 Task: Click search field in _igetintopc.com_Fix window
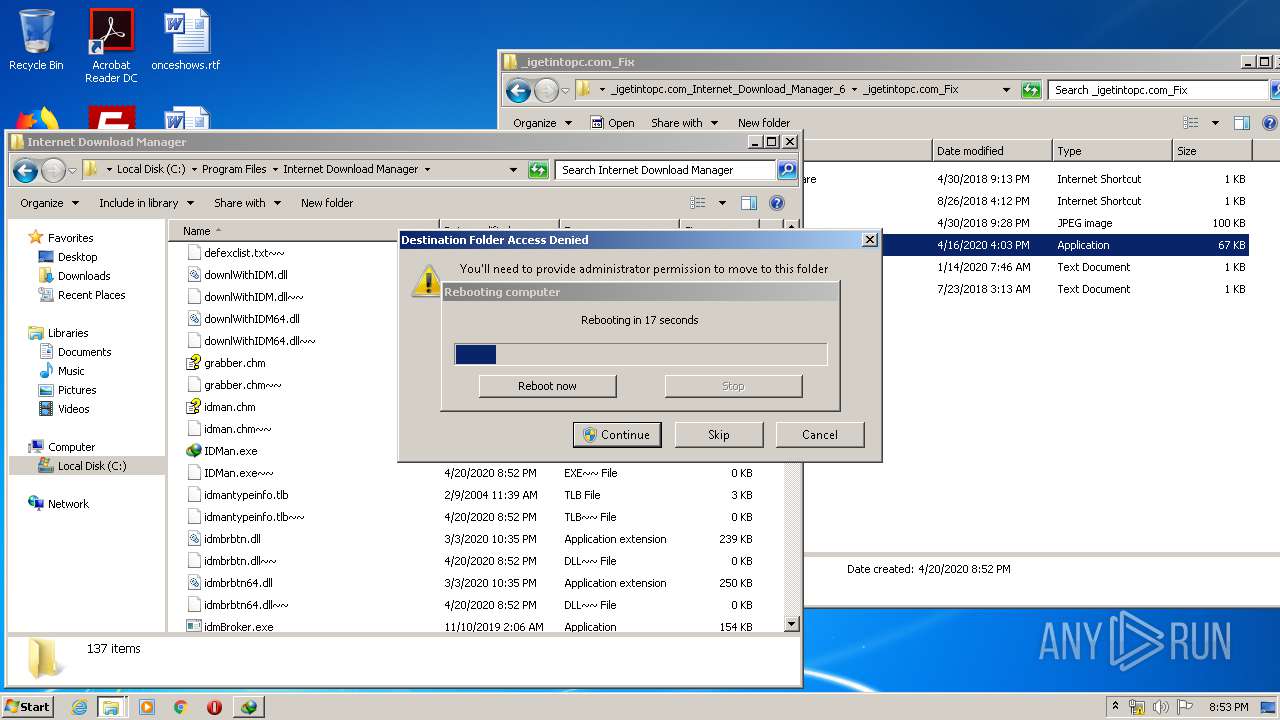pos(1158,90)
